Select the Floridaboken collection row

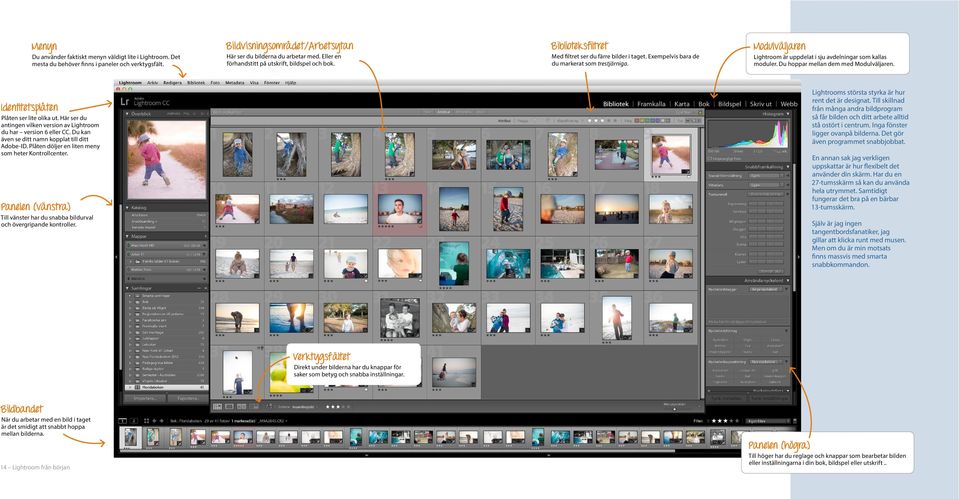point(166,387)
